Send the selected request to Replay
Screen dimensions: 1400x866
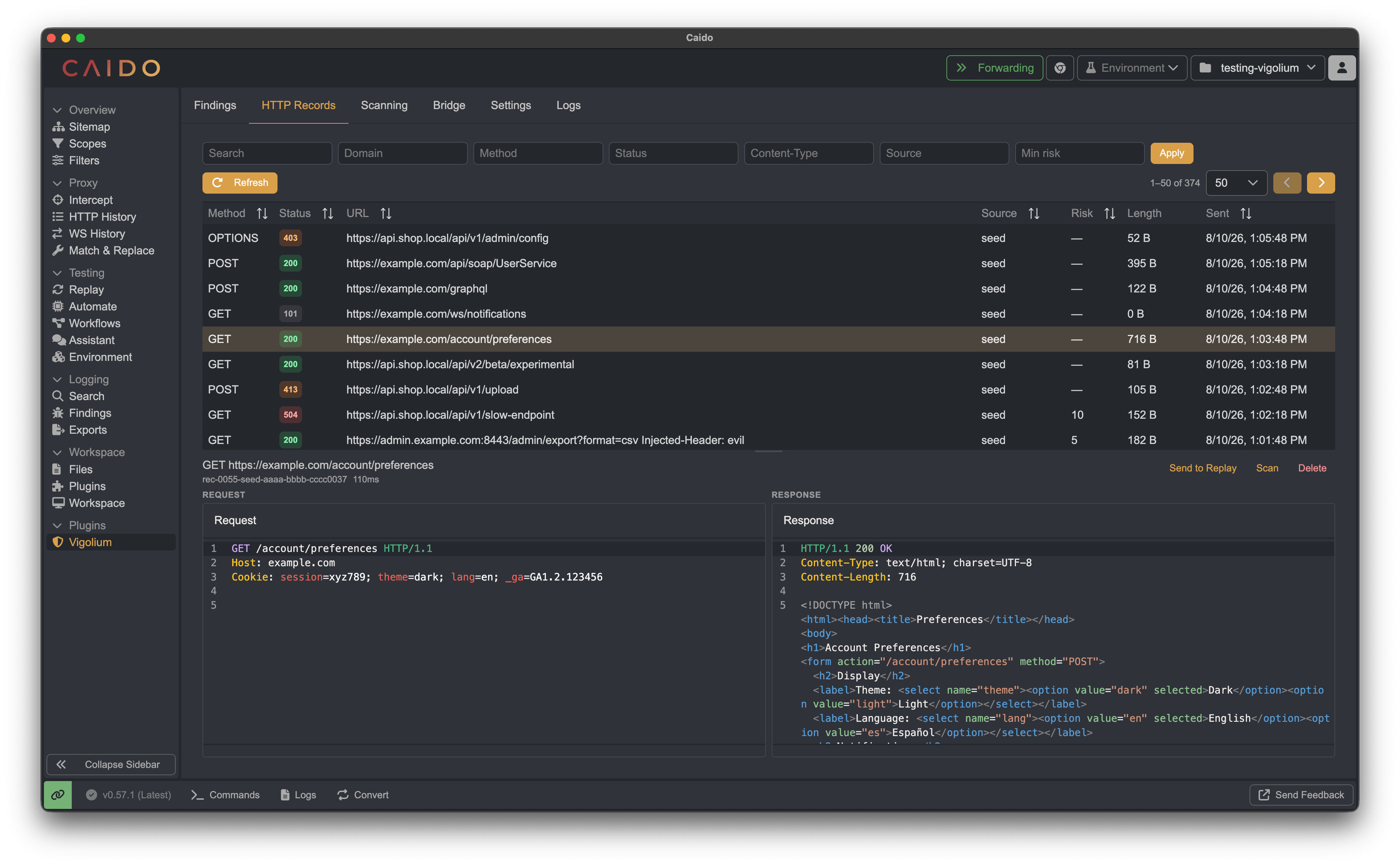point(1202,468)
